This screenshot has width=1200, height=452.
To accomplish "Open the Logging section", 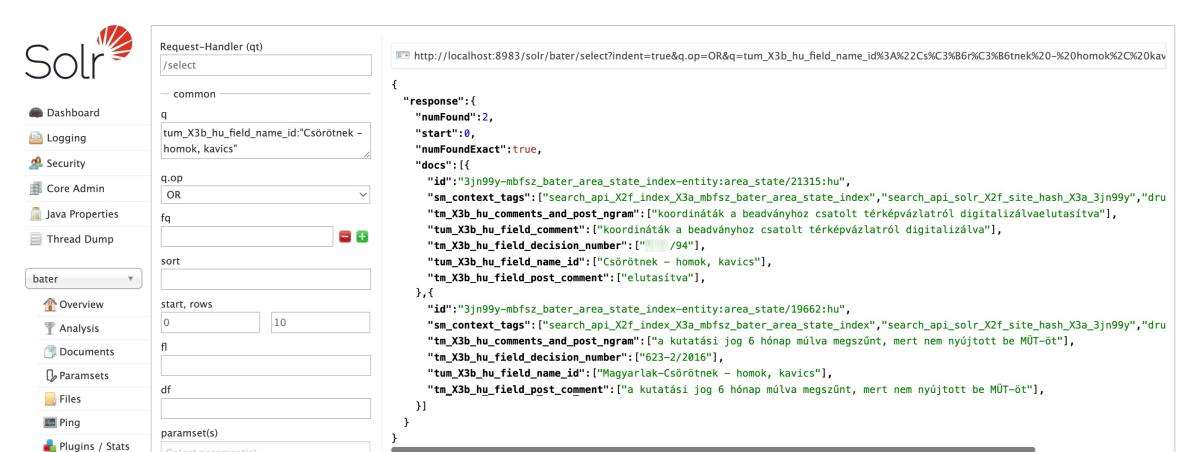I will point(65,138).
